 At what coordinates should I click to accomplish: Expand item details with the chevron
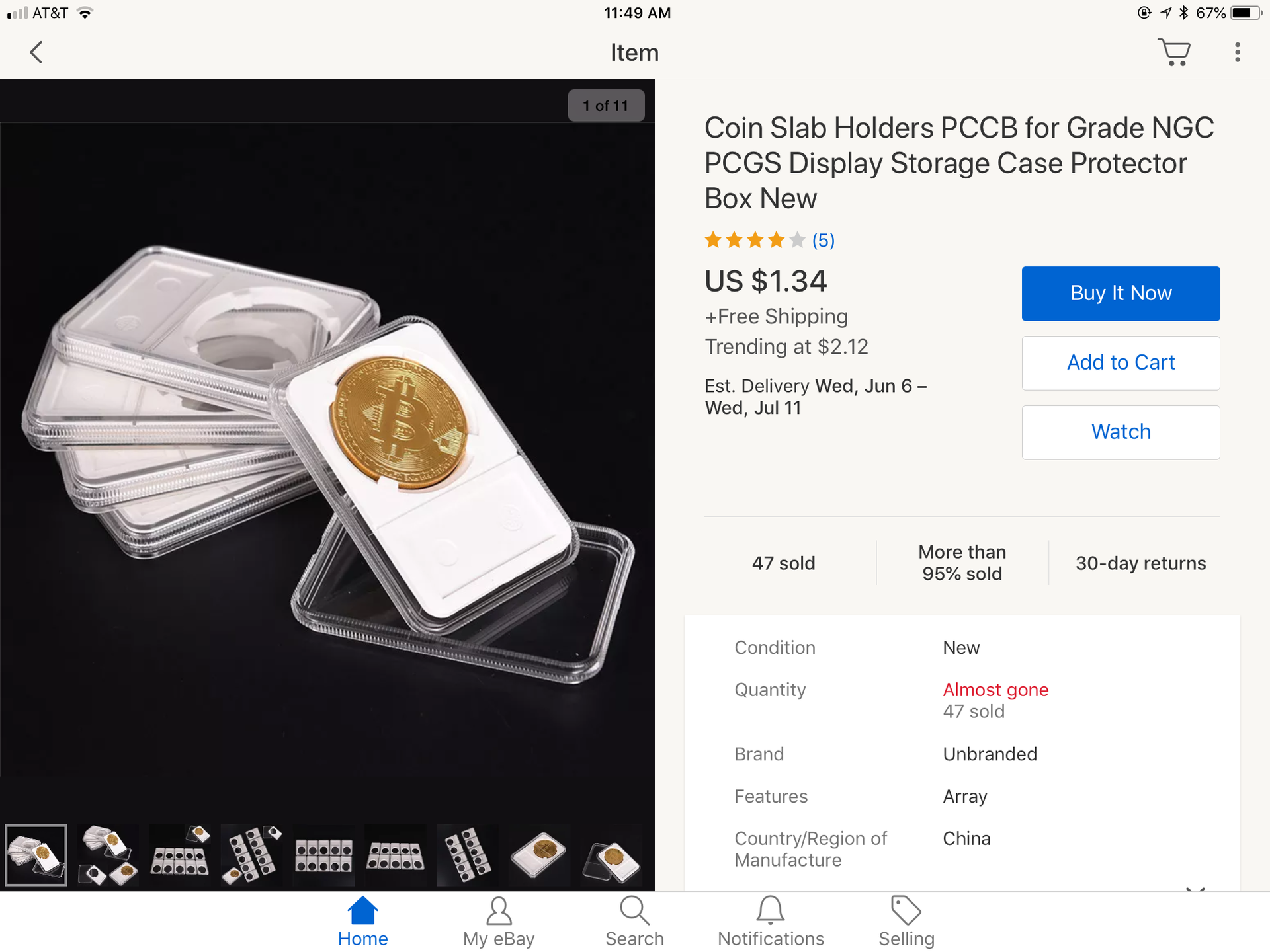[1195, 888]
